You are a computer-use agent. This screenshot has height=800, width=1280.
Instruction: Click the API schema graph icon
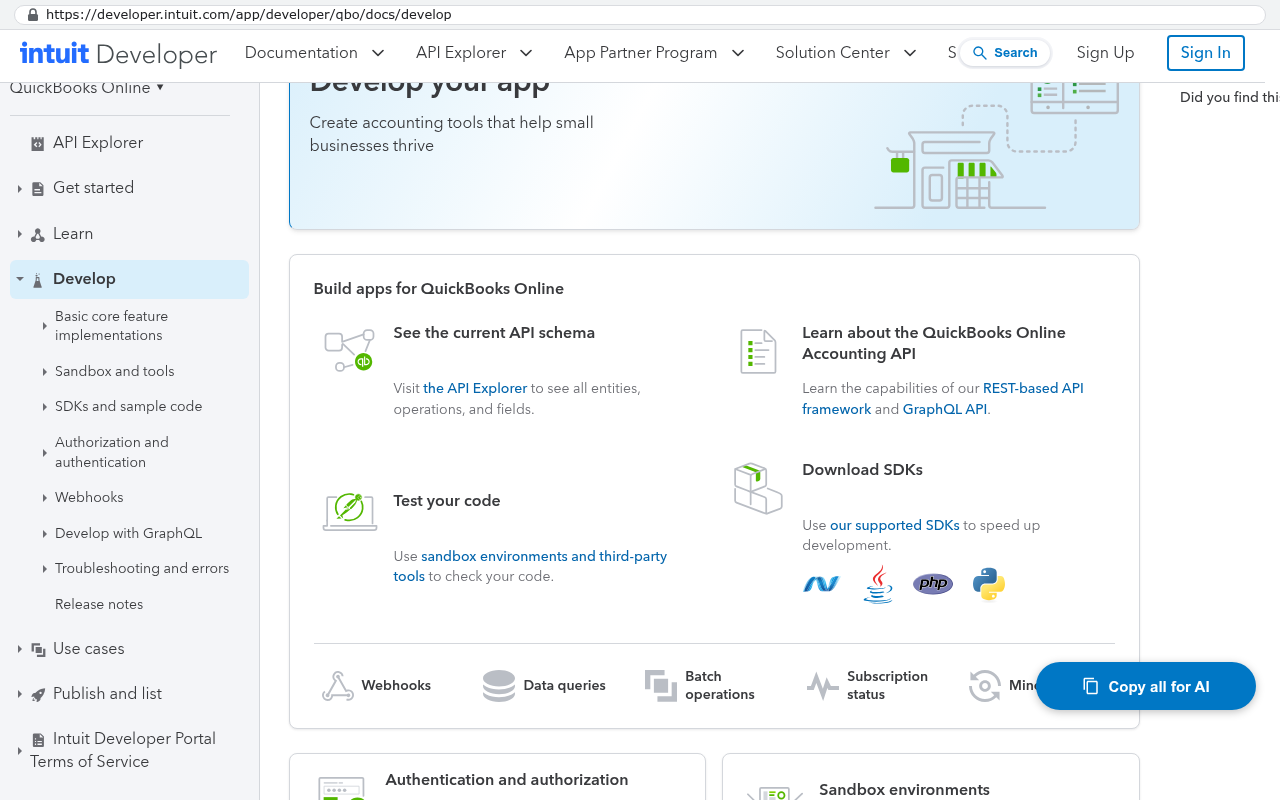click(349, 350)
